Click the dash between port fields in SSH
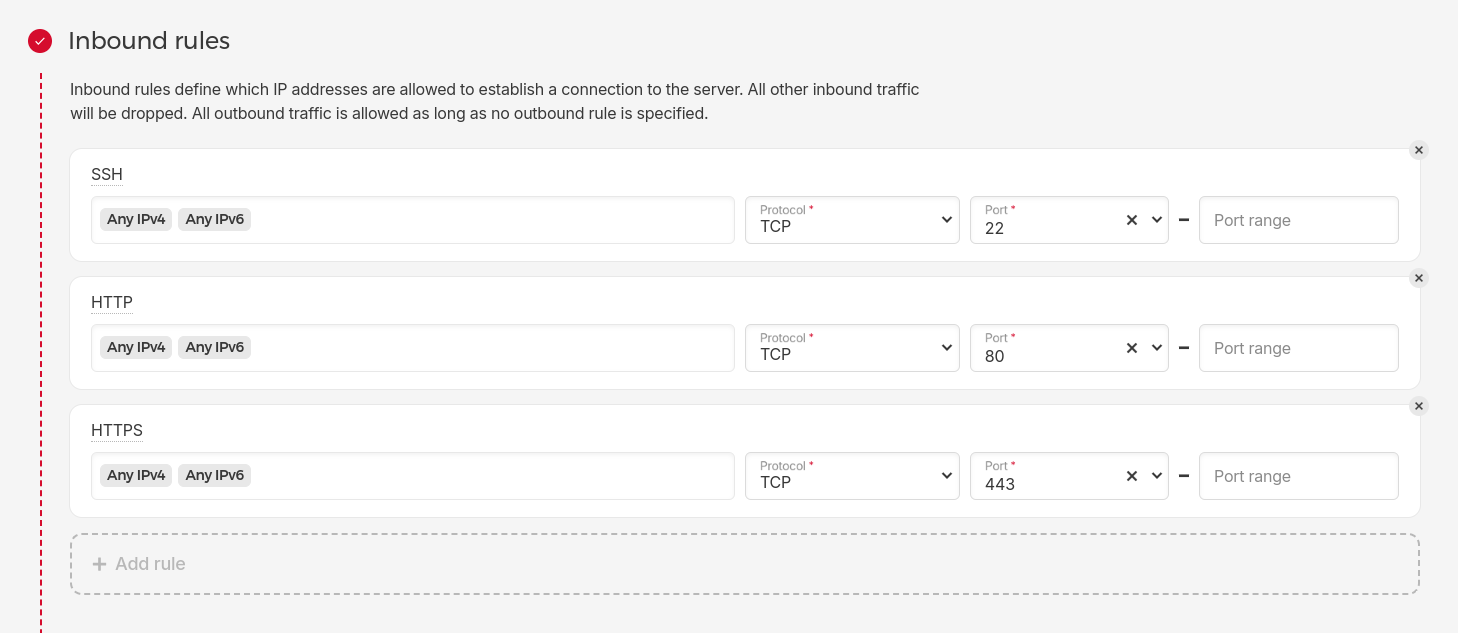This screenshot has width=1458, height=633. pyautogui.click(x=1184, y=220)
